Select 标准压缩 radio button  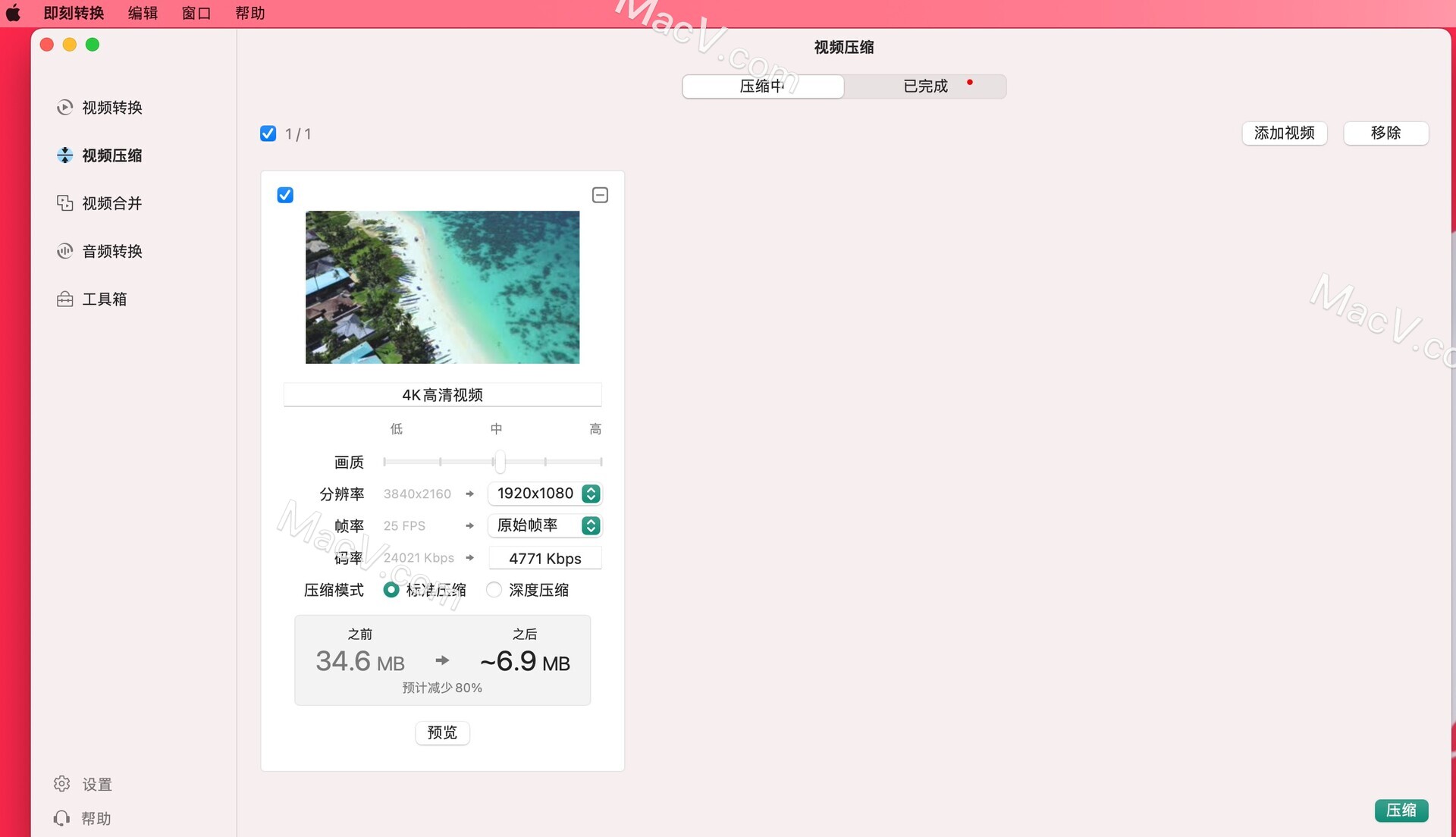[391, 590]
